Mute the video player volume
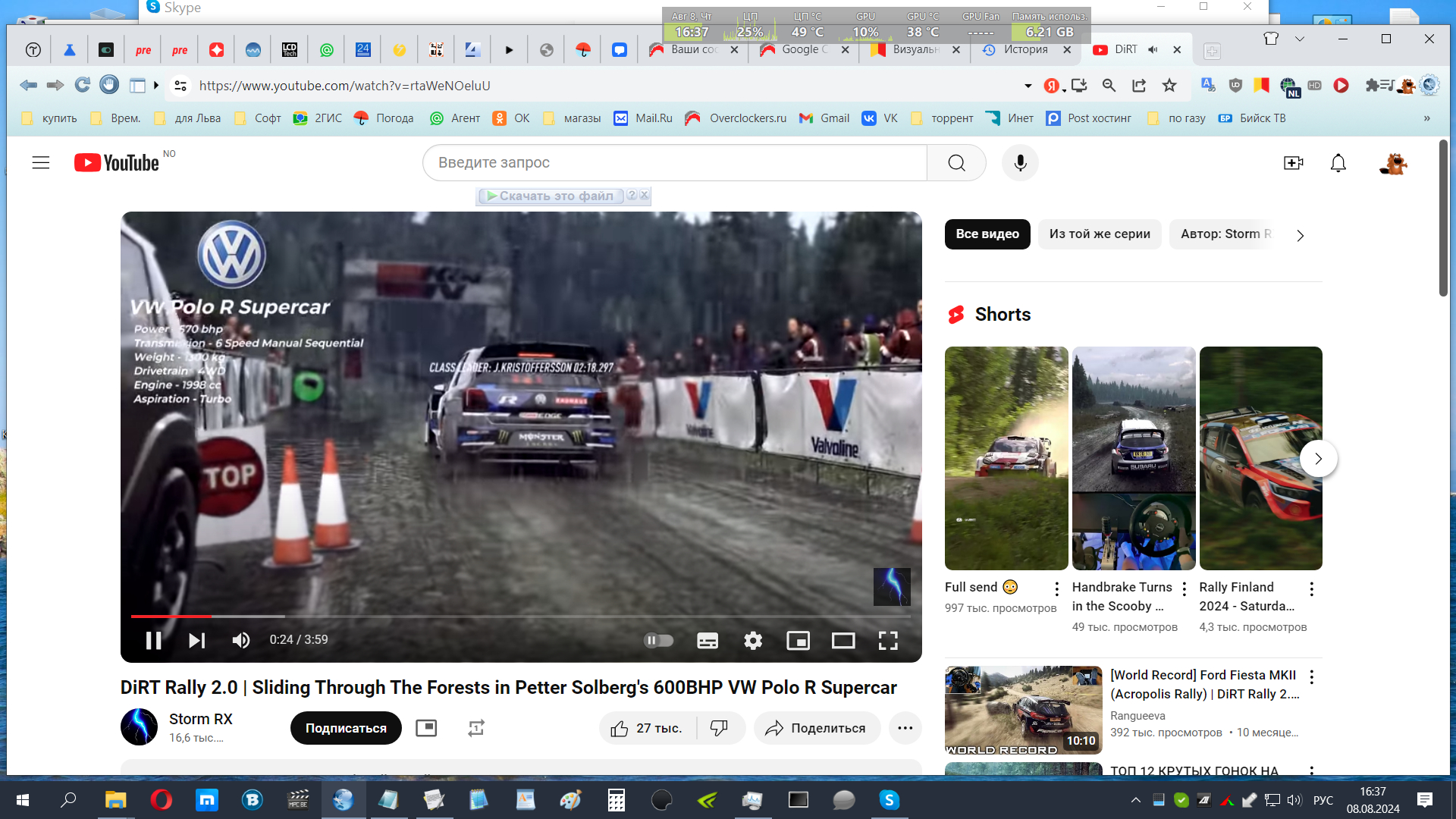 [x=240, y=641]
